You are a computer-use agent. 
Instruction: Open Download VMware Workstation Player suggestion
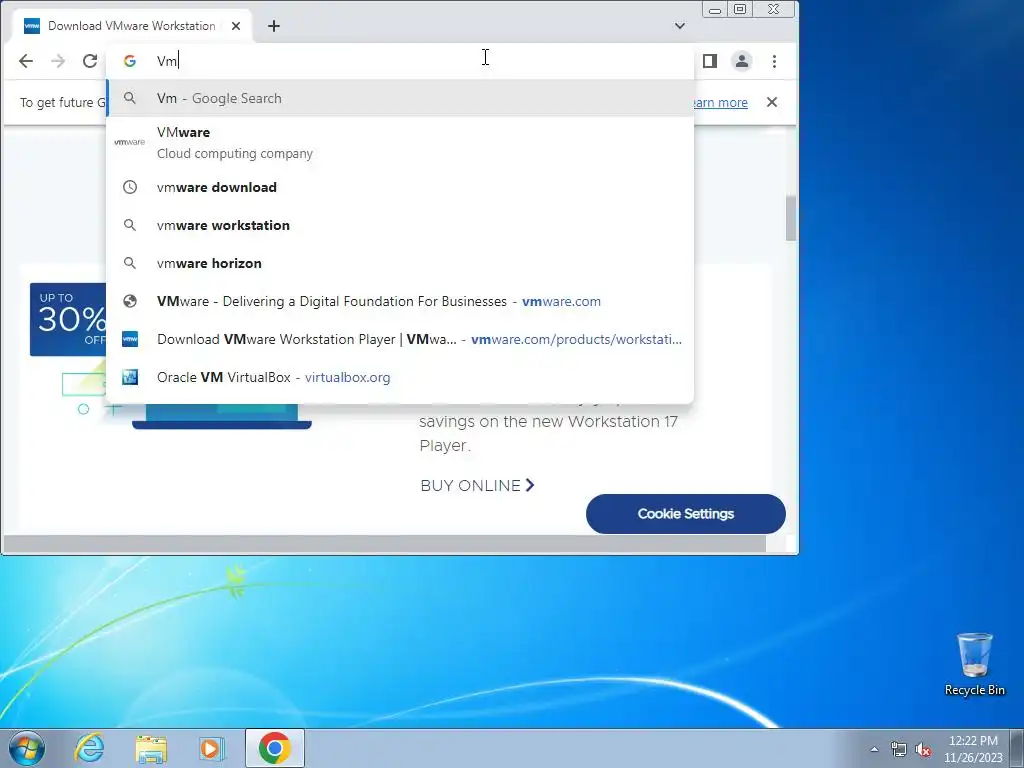(x=400, y=339)
